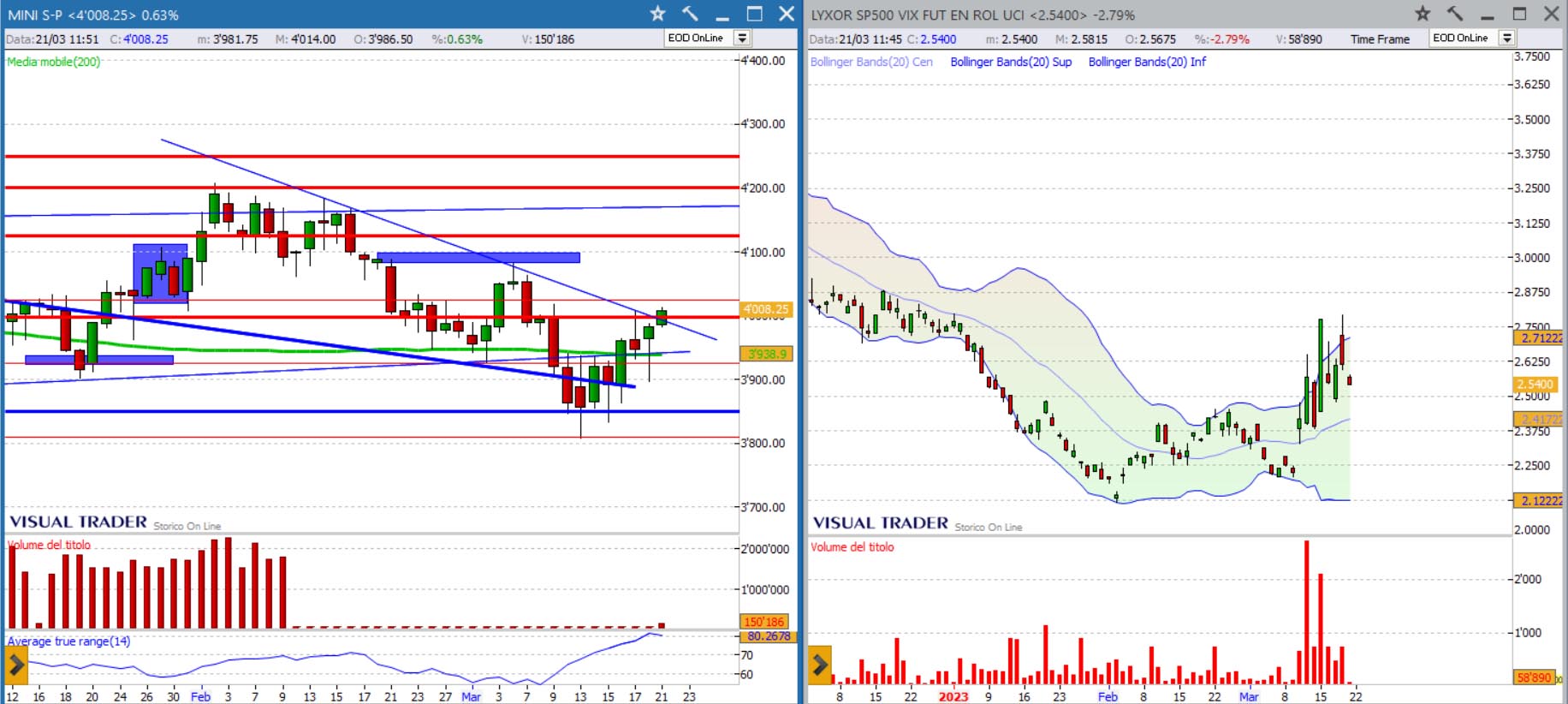Image resolution: width=1568 pixels, height=704 pixels.
Task: Open EOD OnLine dropdown arrow in LYXOR window
Action: (x=1507, y=39)
